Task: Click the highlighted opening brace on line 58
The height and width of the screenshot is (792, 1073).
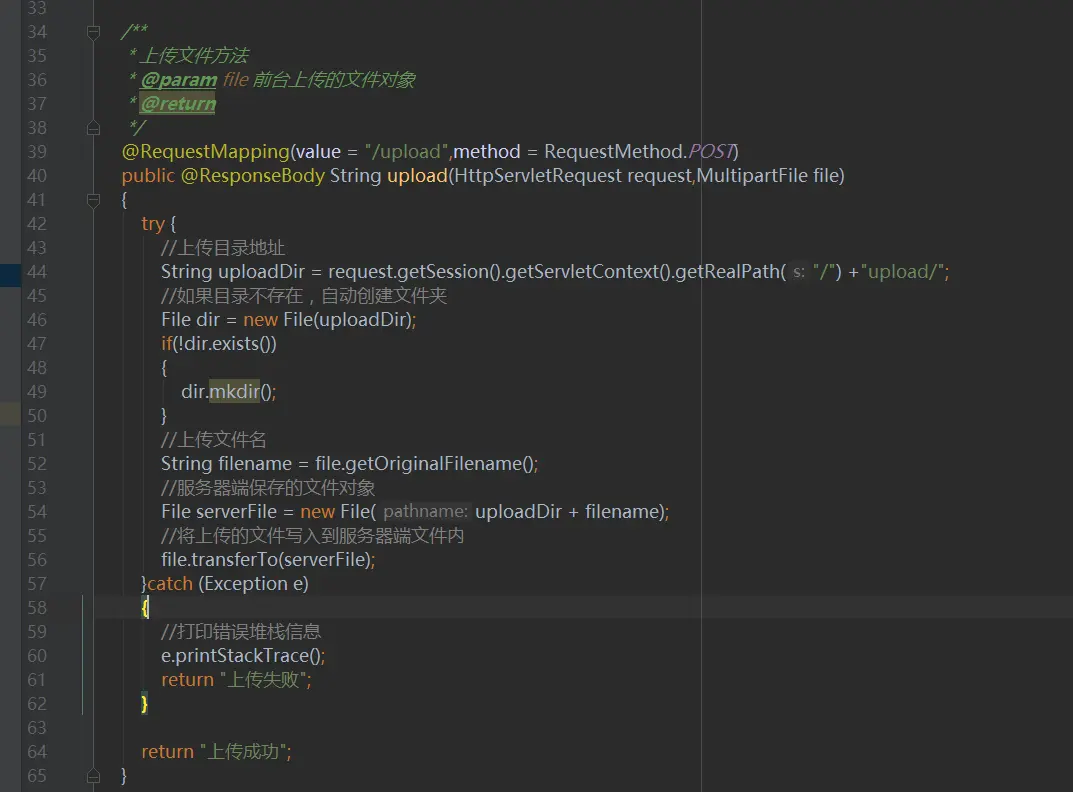Action: 145,608
